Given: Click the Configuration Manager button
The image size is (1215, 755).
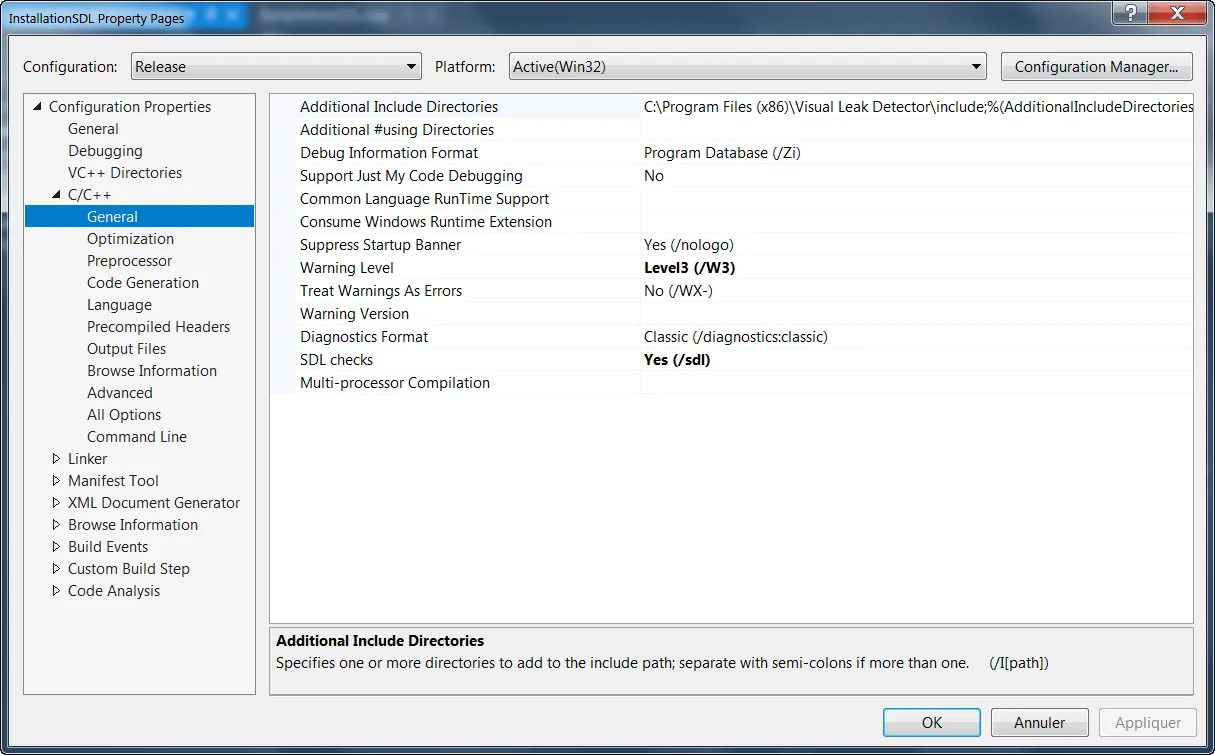Looking at the screenshot, I should 1096,67.
